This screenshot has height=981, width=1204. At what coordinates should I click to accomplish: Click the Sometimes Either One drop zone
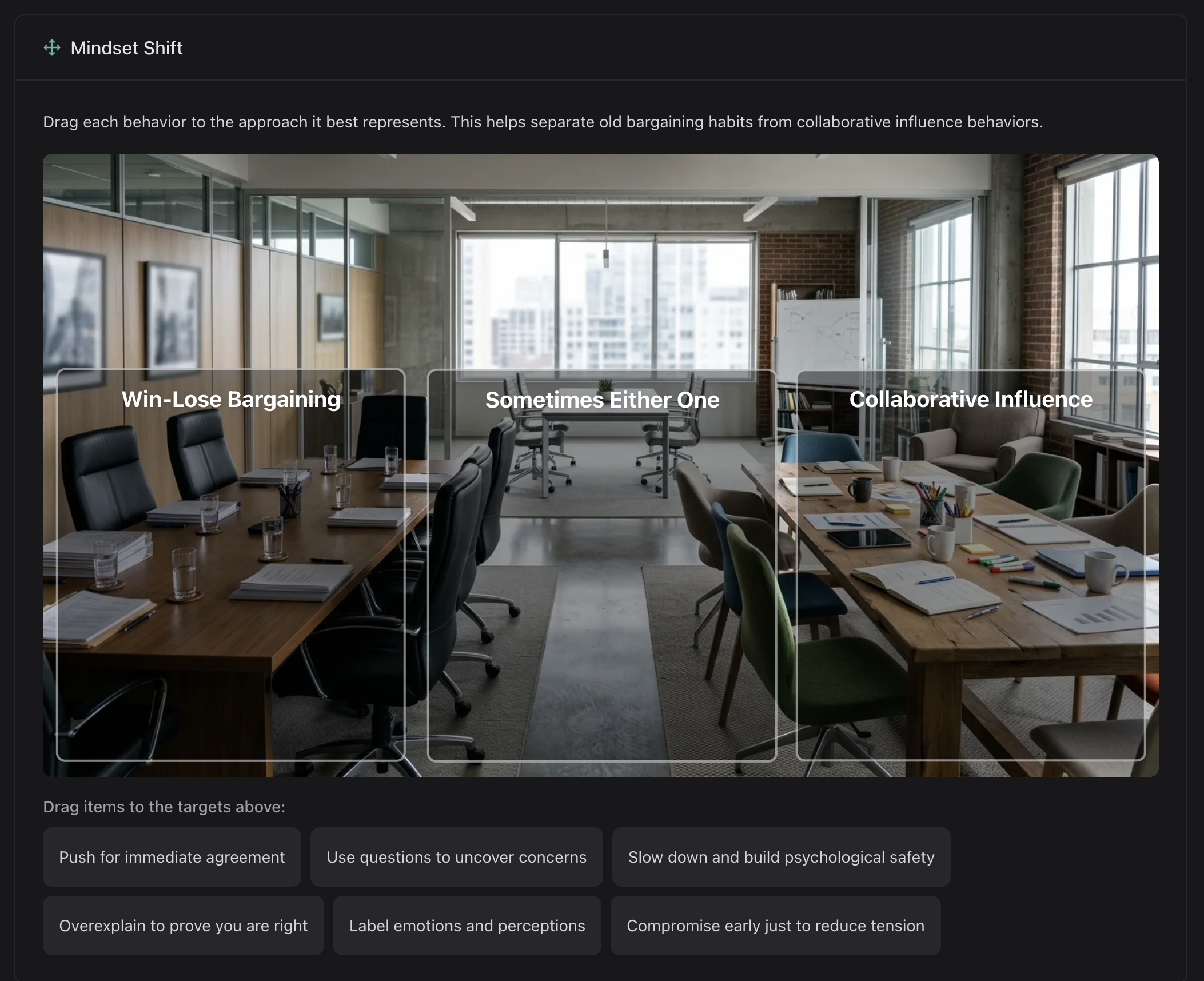pyautogui.click(x=602, y=565)
